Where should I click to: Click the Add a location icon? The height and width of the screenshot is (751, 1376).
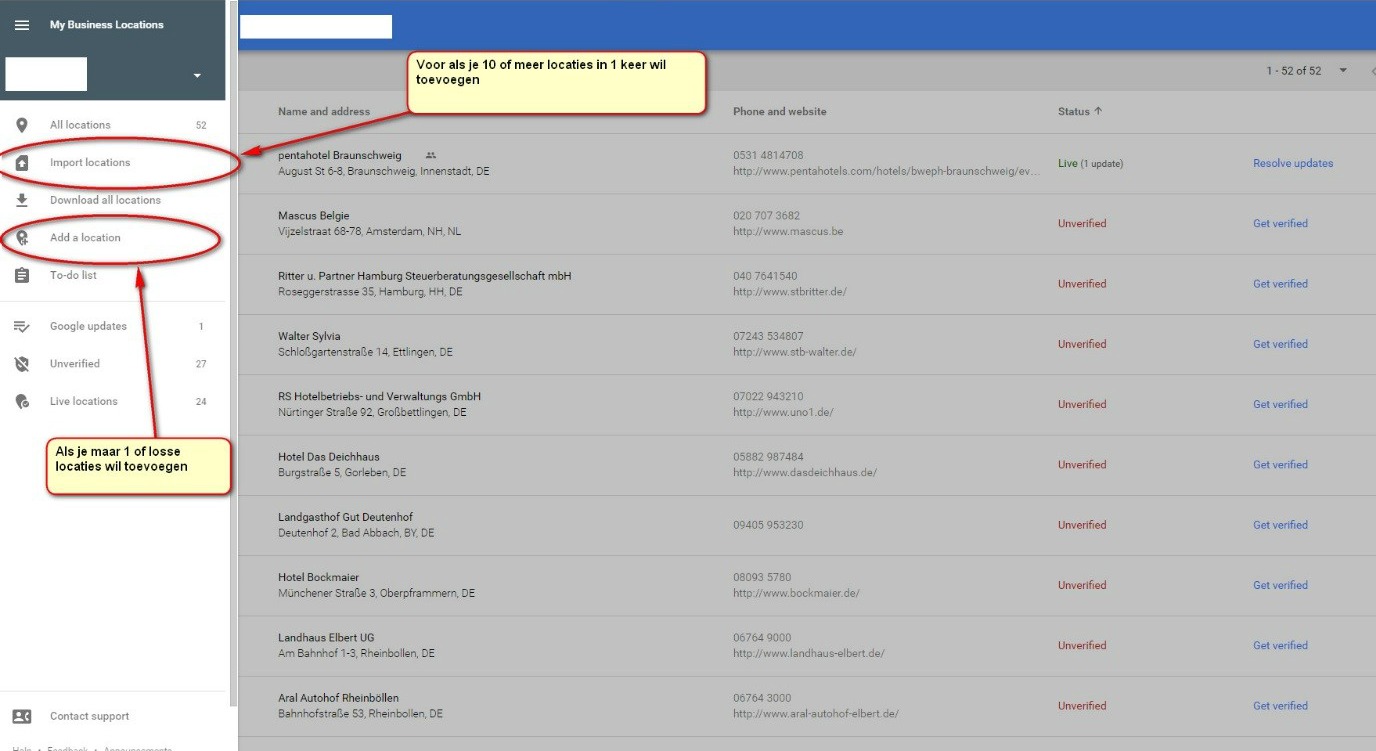click(22, 238)
